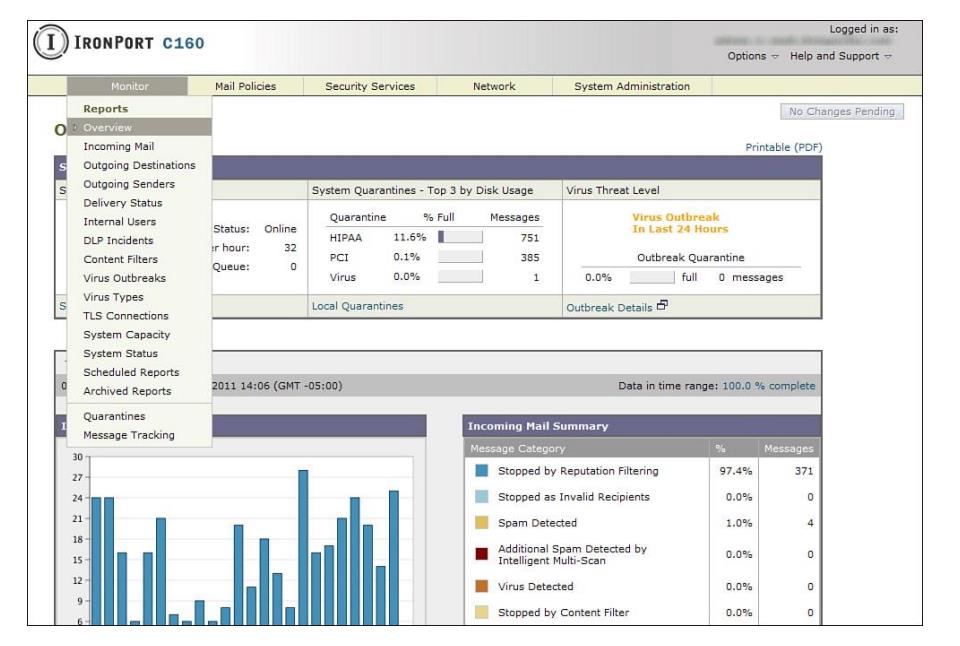Choose Message Tracking in the Monitor menu
This screenshot has width=960, height=646.
(x=128, y=435)
